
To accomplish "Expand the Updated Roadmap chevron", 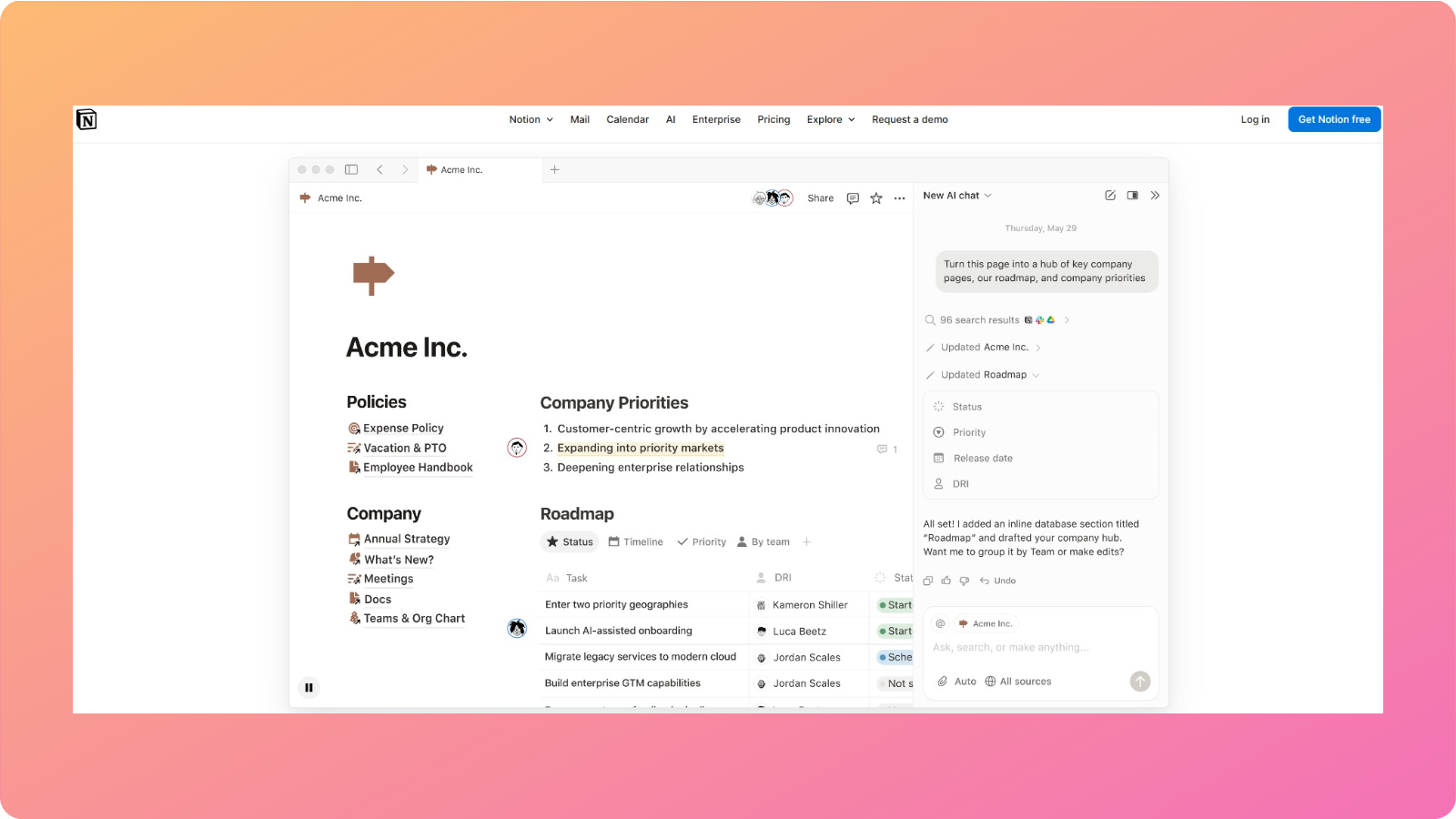I will coord(1036,374).
